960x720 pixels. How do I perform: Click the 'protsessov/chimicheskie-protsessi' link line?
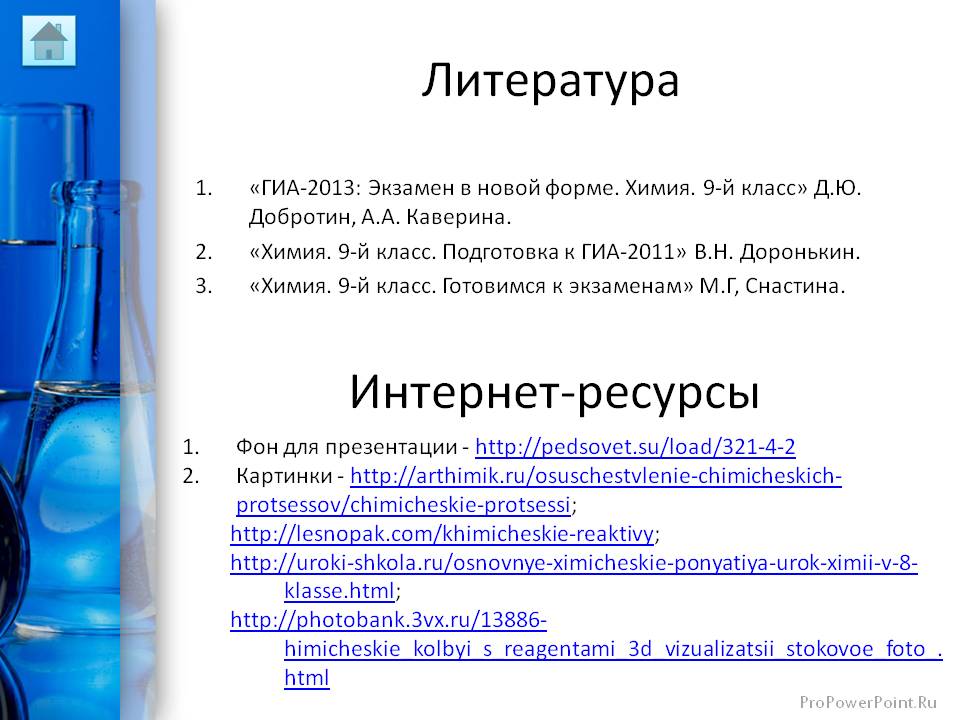pos(403,503)
